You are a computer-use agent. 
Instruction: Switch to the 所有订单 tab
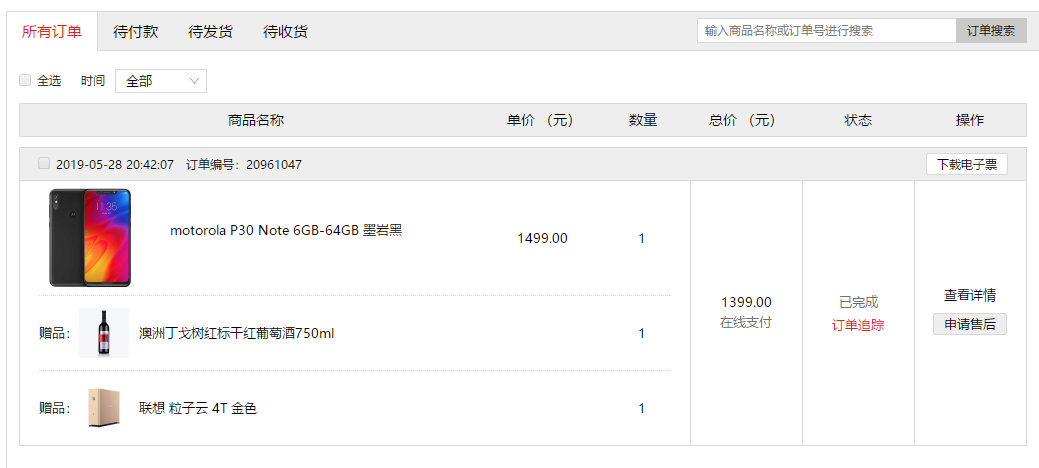[x=52, y=31]
